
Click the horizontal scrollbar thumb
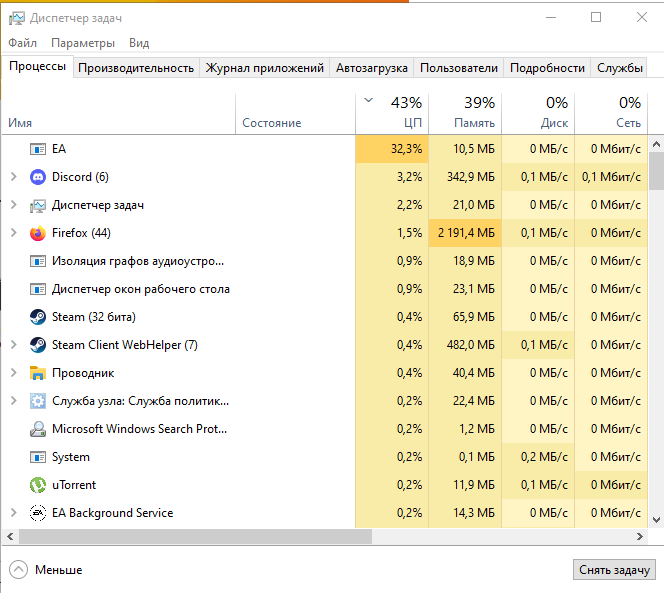(195, 537)
